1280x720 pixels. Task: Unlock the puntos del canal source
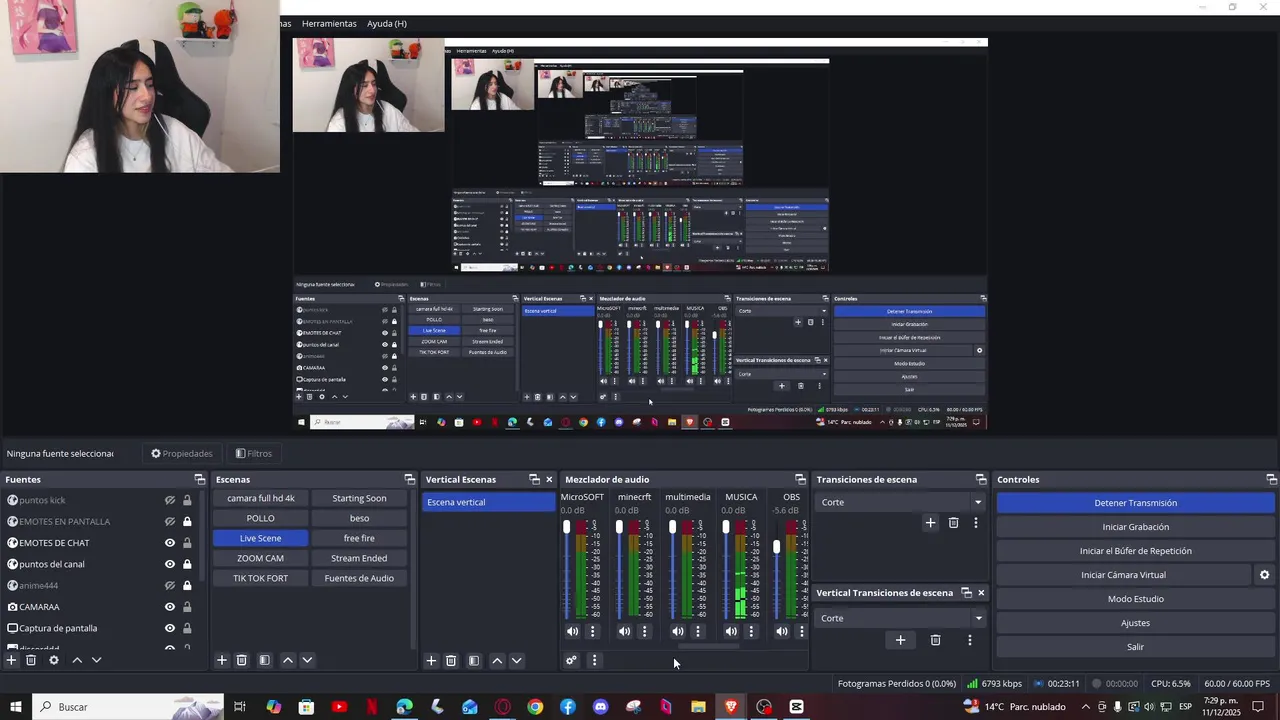tap(187, 564)
